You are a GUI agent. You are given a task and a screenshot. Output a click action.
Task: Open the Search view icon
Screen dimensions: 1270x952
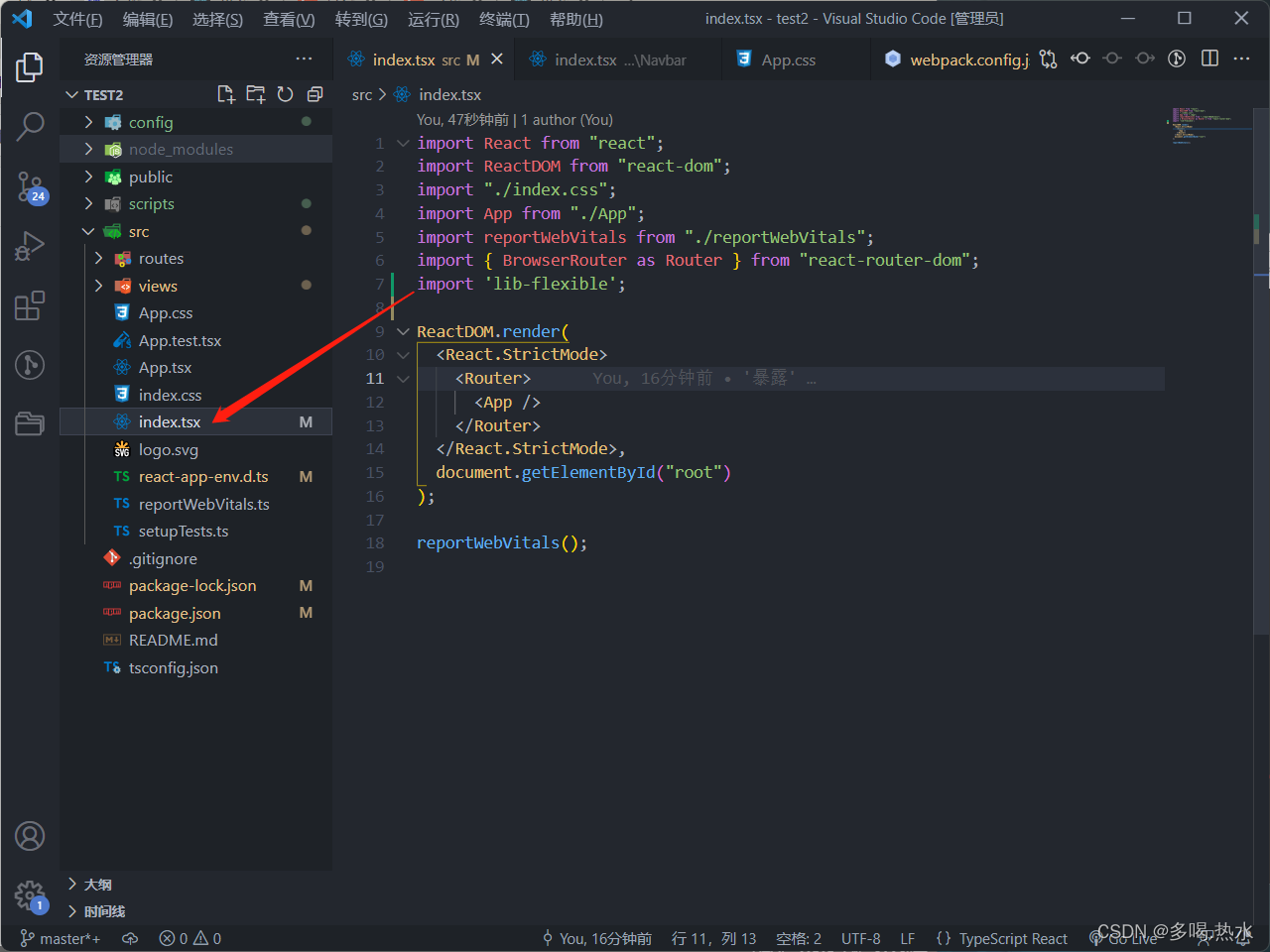point(30,126)
